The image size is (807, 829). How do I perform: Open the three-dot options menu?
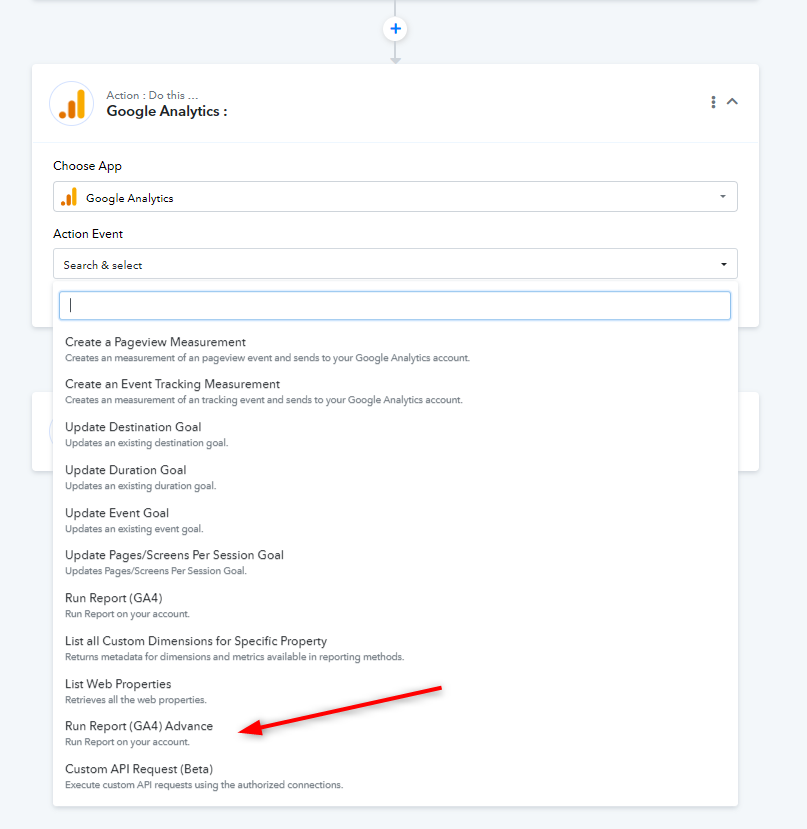click(713, 102)
